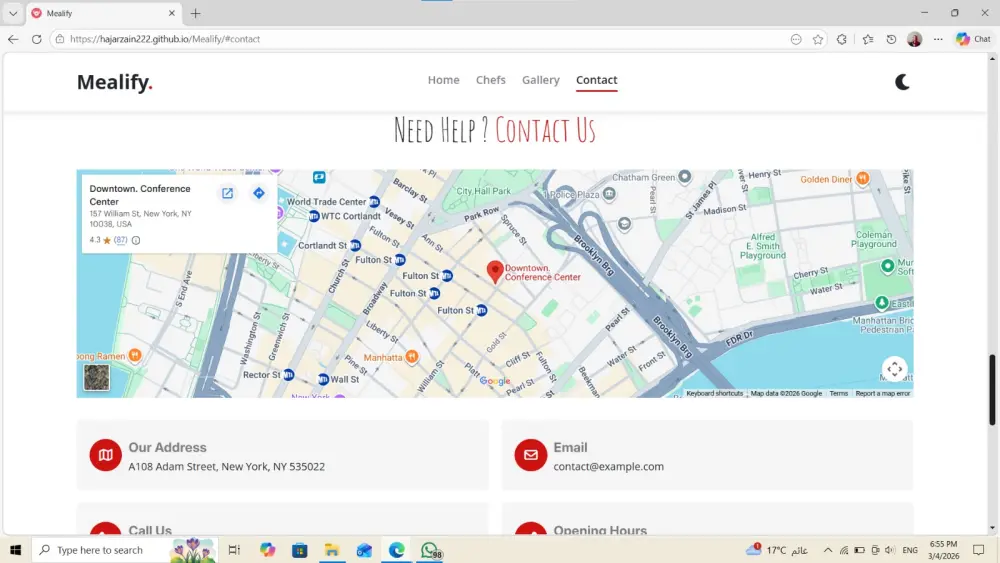Add page to favorites star
Viewport: 1000px width, 563px height.
pyautogui.click(x=818, y=39)
